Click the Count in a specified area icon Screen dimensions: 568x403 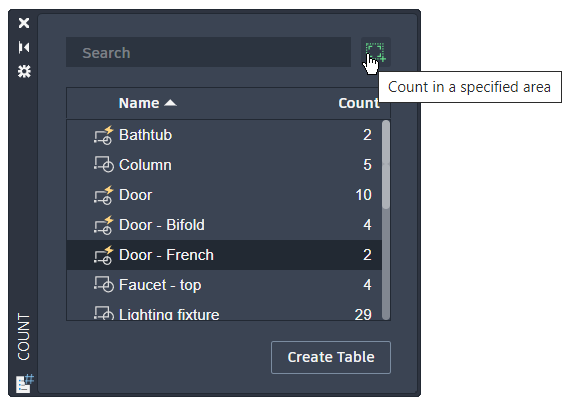pos(375,52)
